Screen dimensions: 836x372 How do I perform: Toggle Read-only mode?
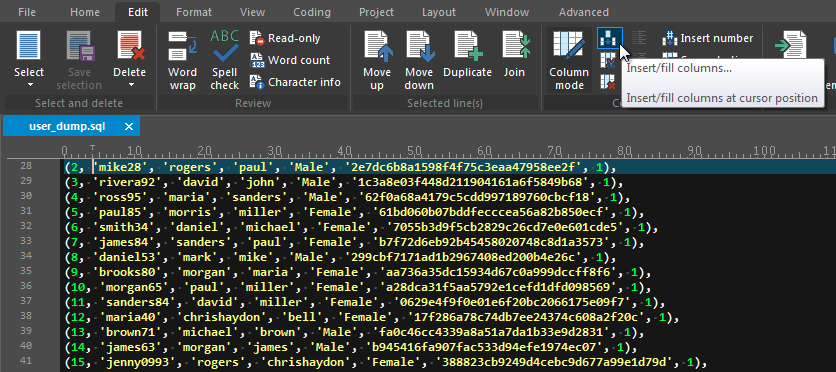pyautogui.click(x=285, y=38)
